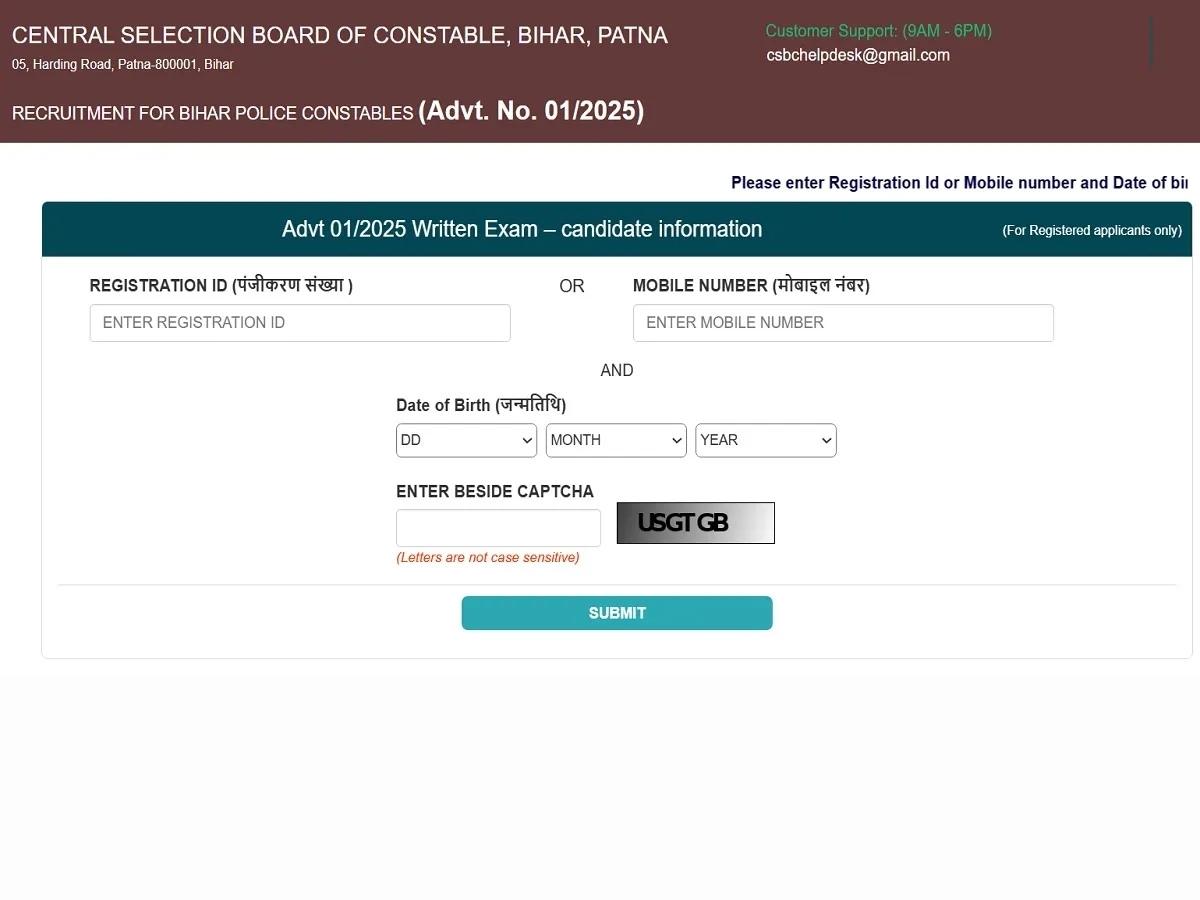Focus the Enter Mobile Number text box
The image size is (1200, 900).
click(x=843, y=323)
